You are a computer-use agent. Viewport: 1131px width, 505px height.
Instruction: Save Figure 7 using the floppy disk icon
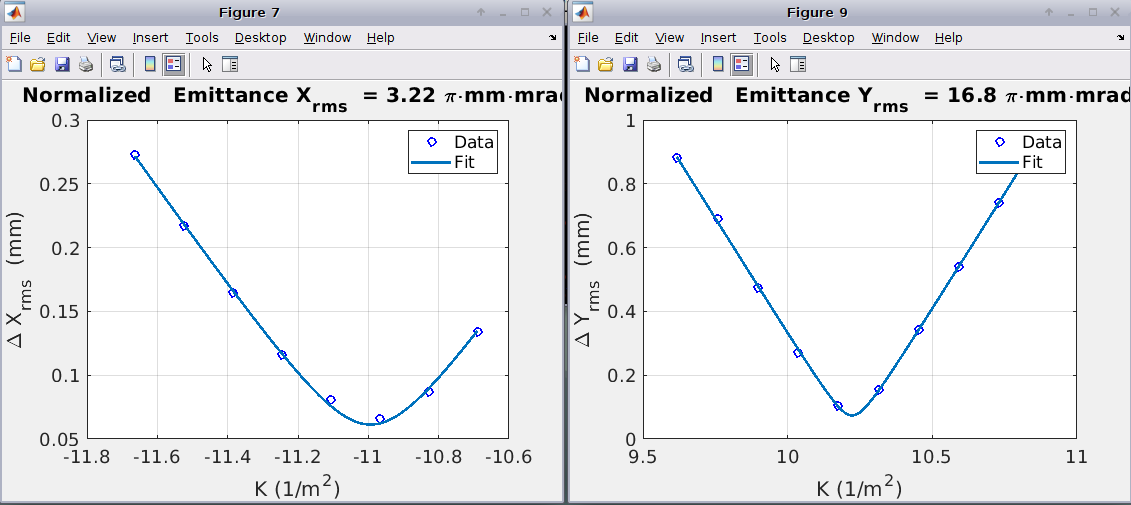tap(62, 65)
